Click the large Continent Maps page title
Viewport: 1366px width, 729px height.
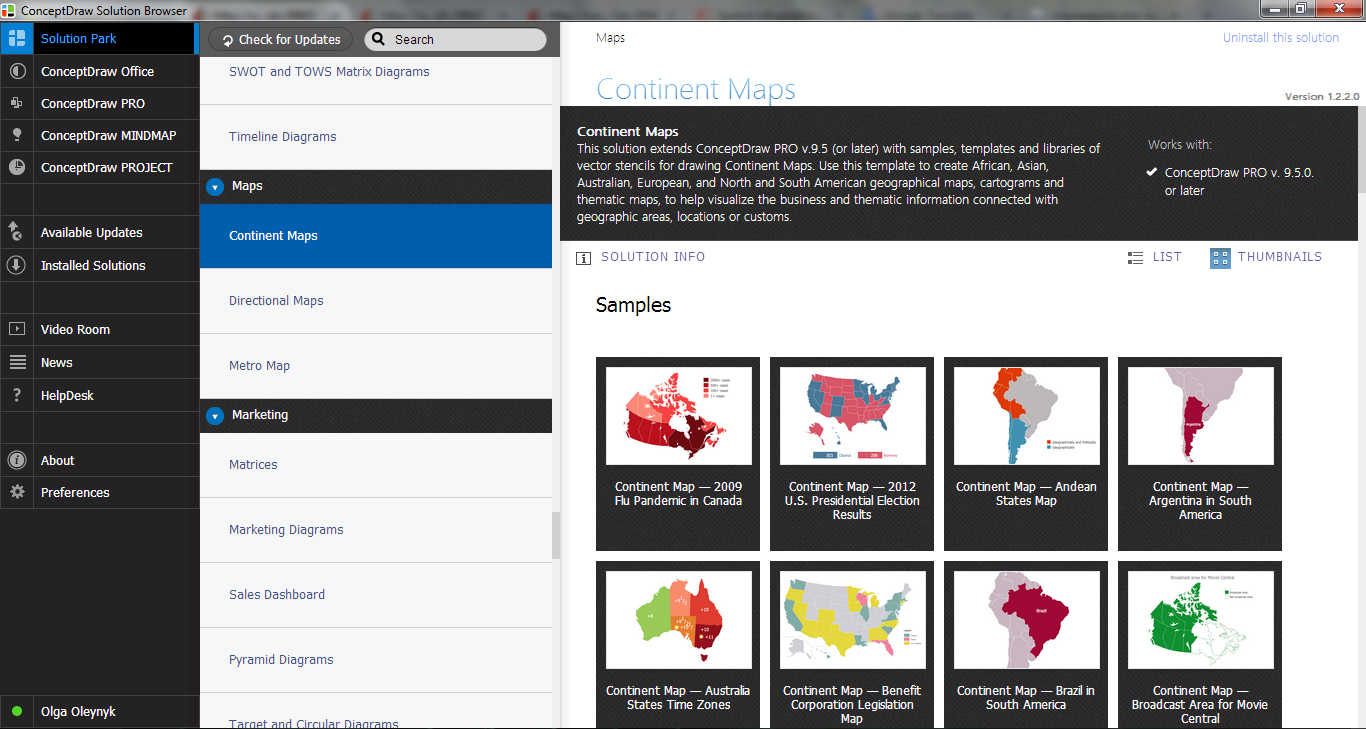pos(696,89)
